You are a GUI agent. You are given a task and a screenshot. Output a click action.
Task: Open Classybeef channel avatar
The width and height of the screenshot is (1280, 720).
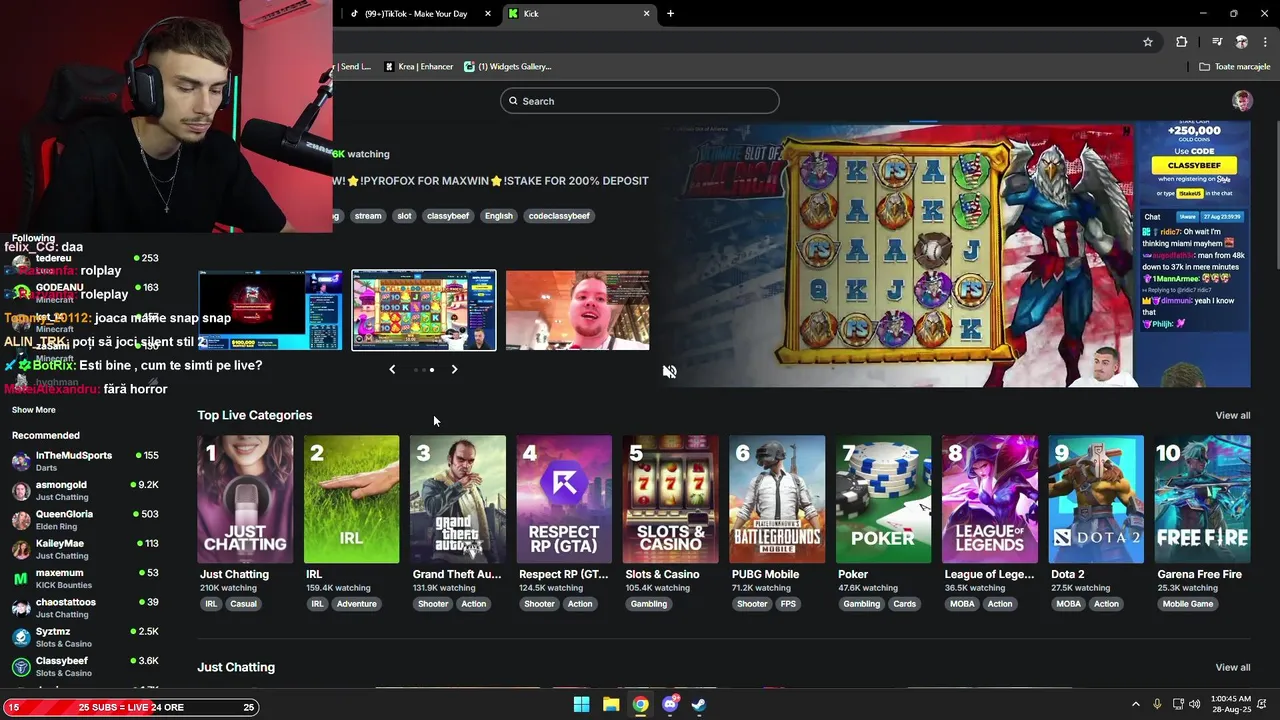coord(20,667)
